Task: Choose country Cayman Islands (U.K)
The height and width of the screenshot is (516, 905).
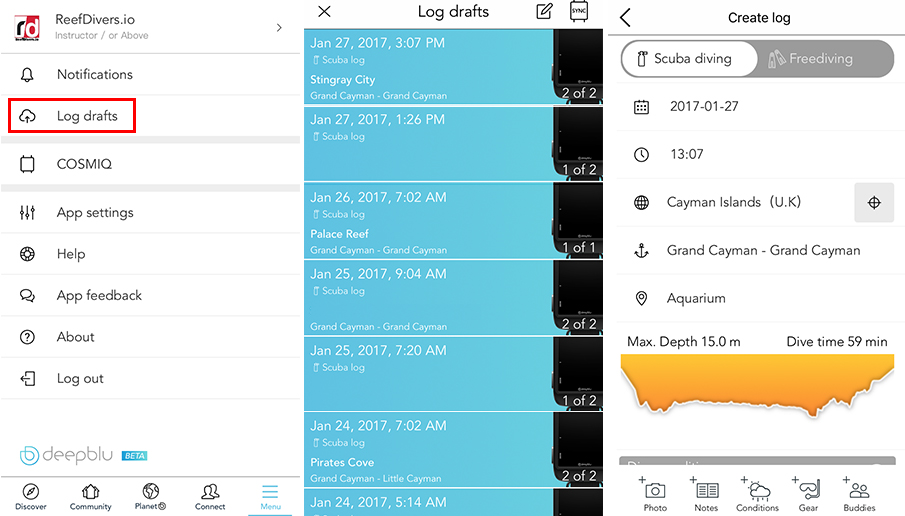Action: pyautogui.click(x=734, y=202)
